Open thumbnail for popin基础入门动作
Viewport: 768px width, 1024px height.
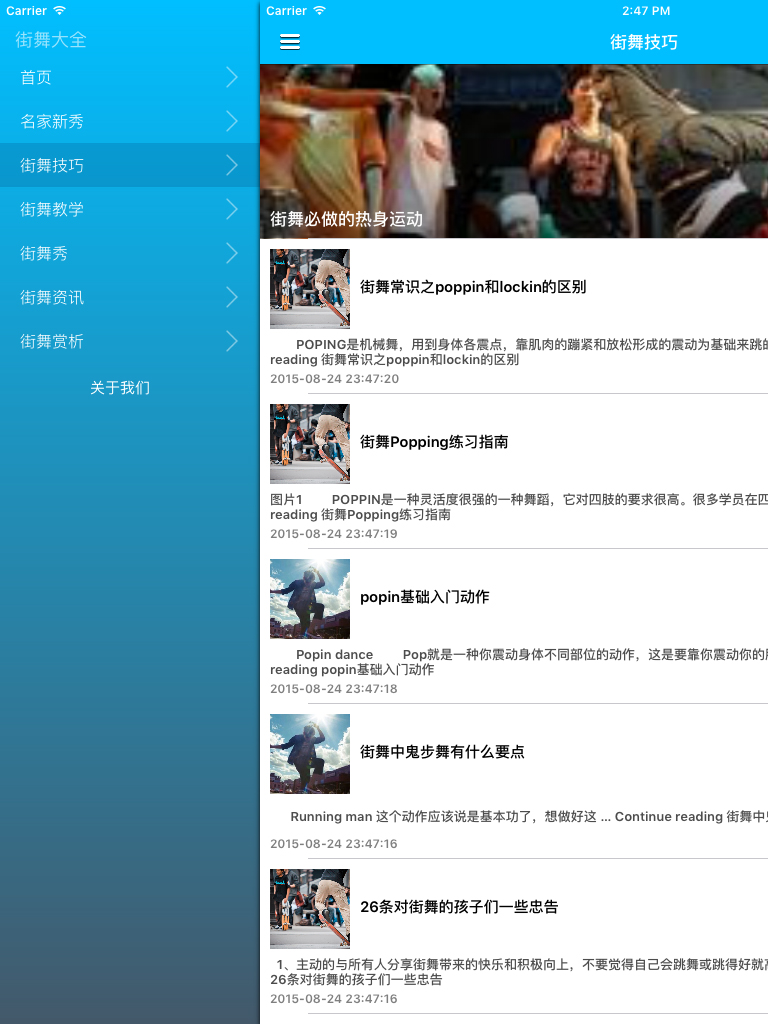click(x=310, y=599)
